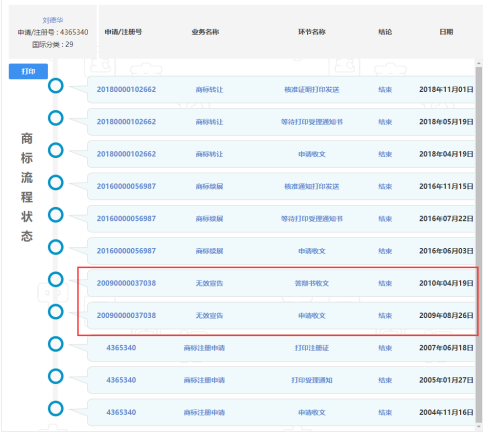Select timeline circle for 2004年11月16日 entry
The height and width of the screenshot is (432, 484).
point(56,409)
